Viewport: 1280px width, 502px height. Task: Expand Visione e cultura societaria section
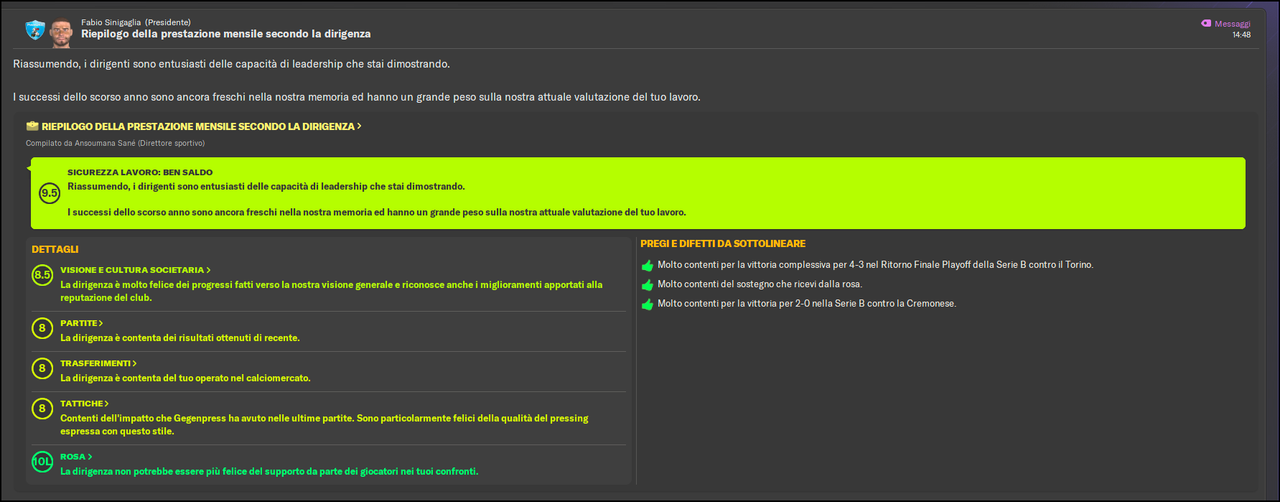pos(135,270)
